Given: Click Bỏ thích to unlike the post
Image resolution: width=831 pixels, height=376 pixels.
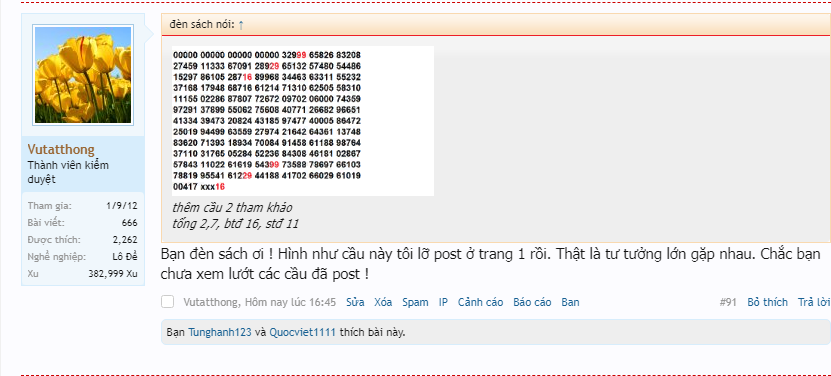Looking at the screenshot, I should 767,302.
